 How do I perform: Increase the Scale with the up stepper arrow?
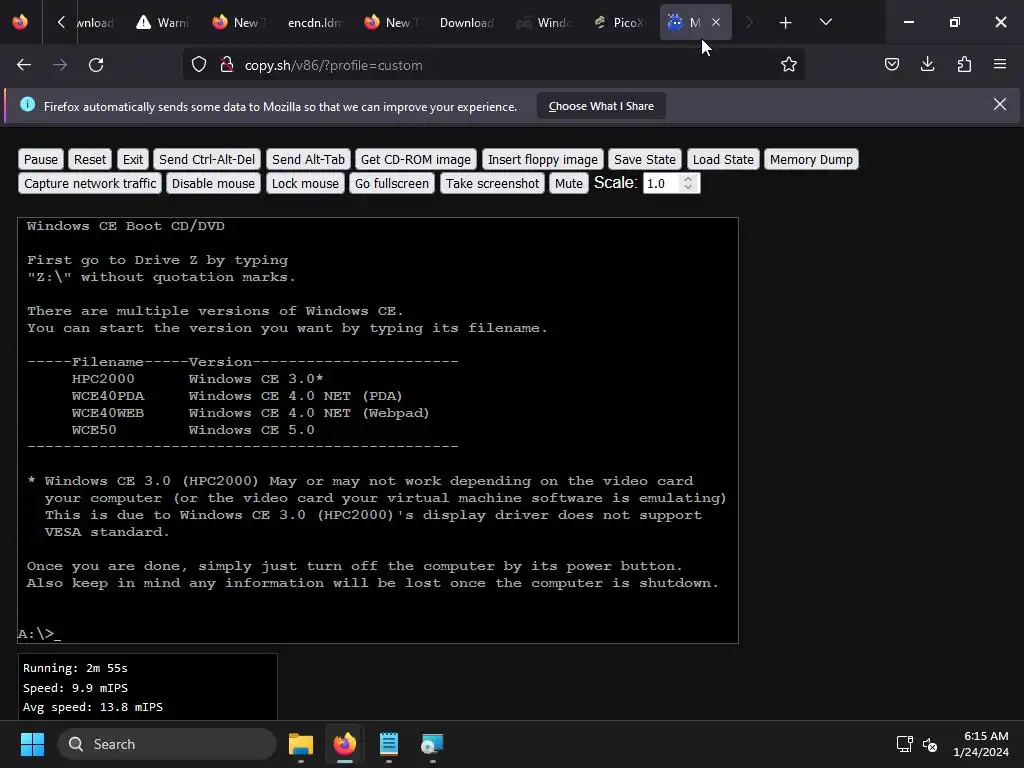coord(688,179)
